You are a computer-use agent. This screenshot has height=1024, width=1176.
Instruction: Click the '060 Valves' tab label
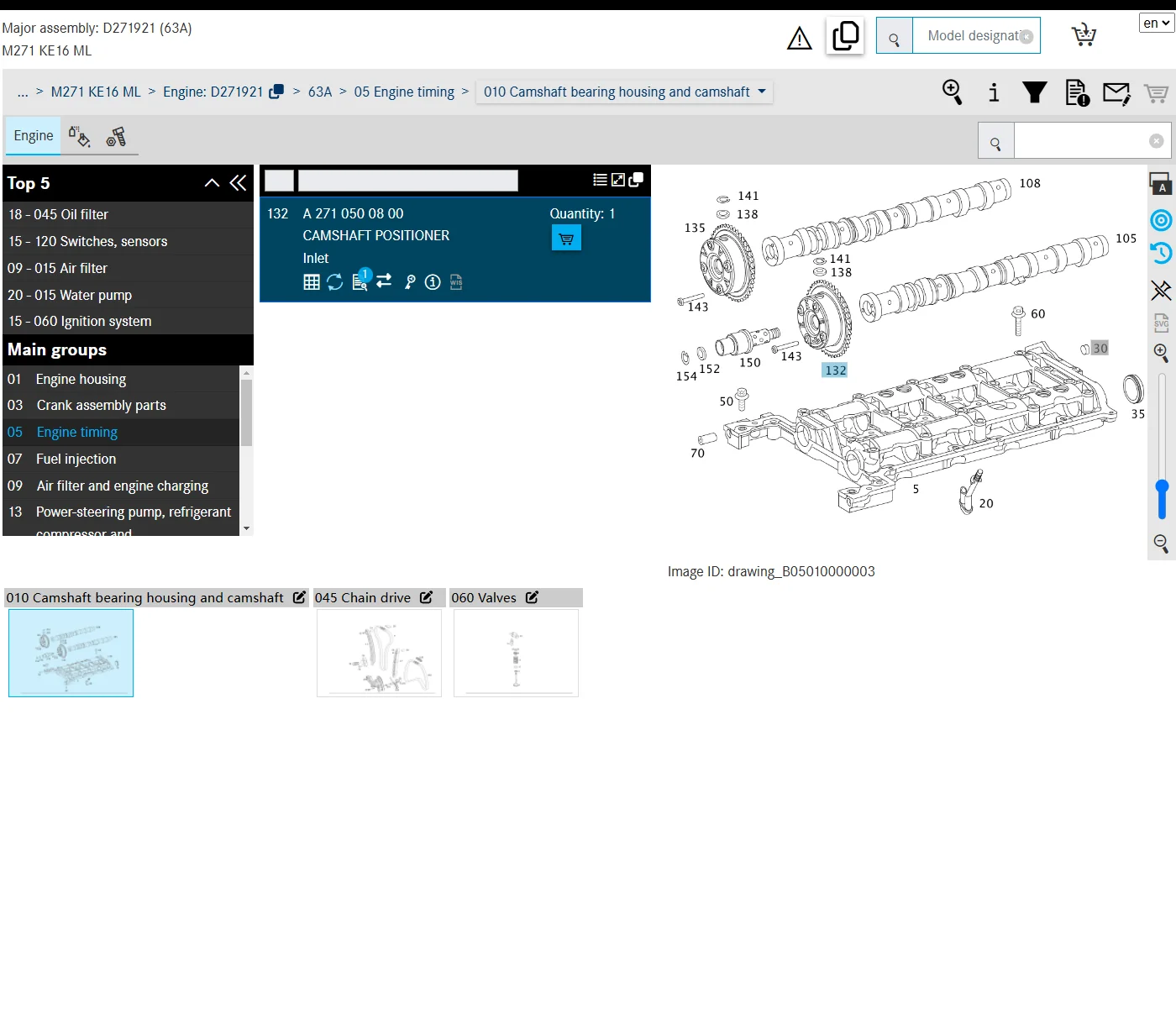[x=484, y=597]
